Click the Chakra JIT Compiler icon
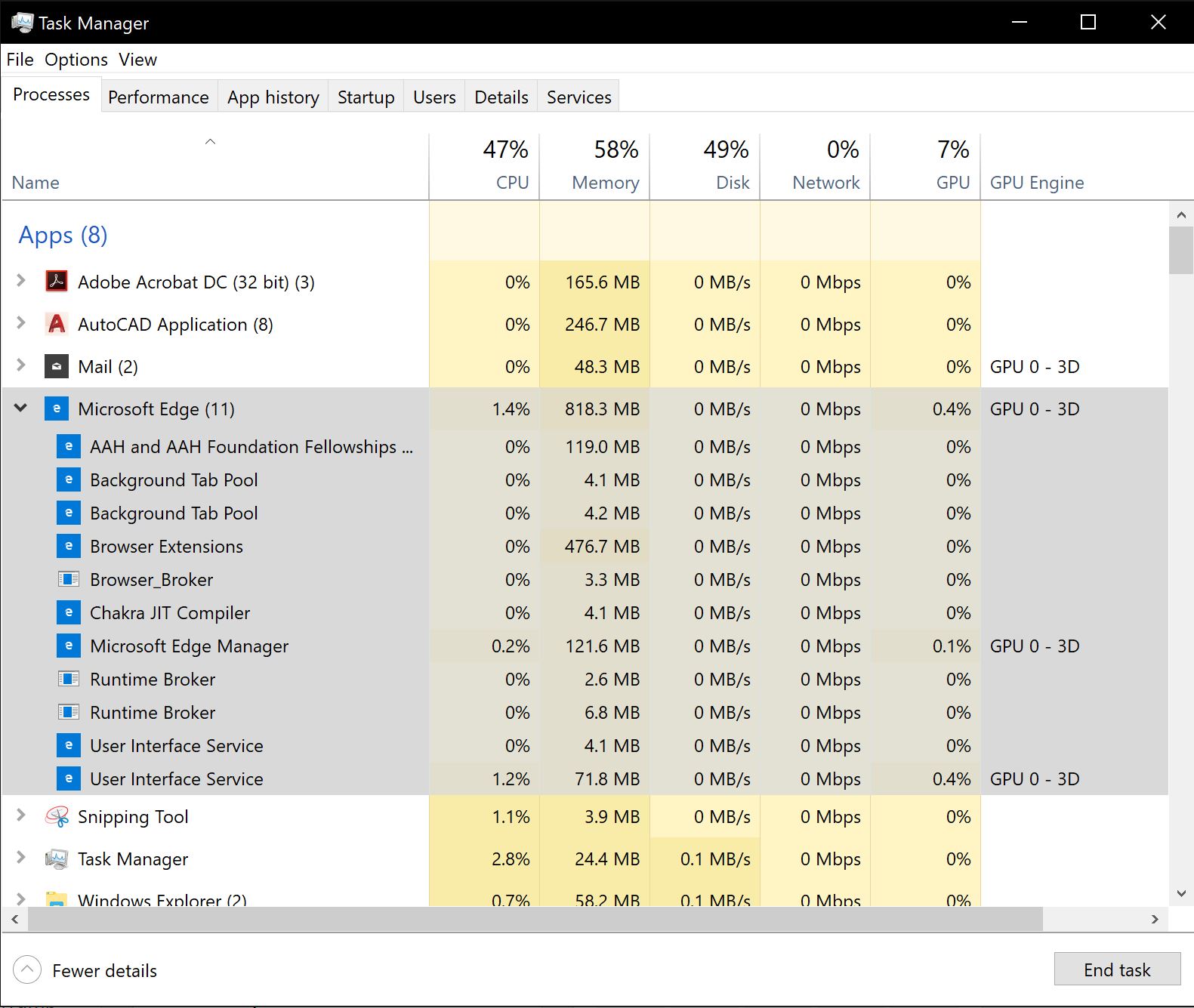 [69, 612]
